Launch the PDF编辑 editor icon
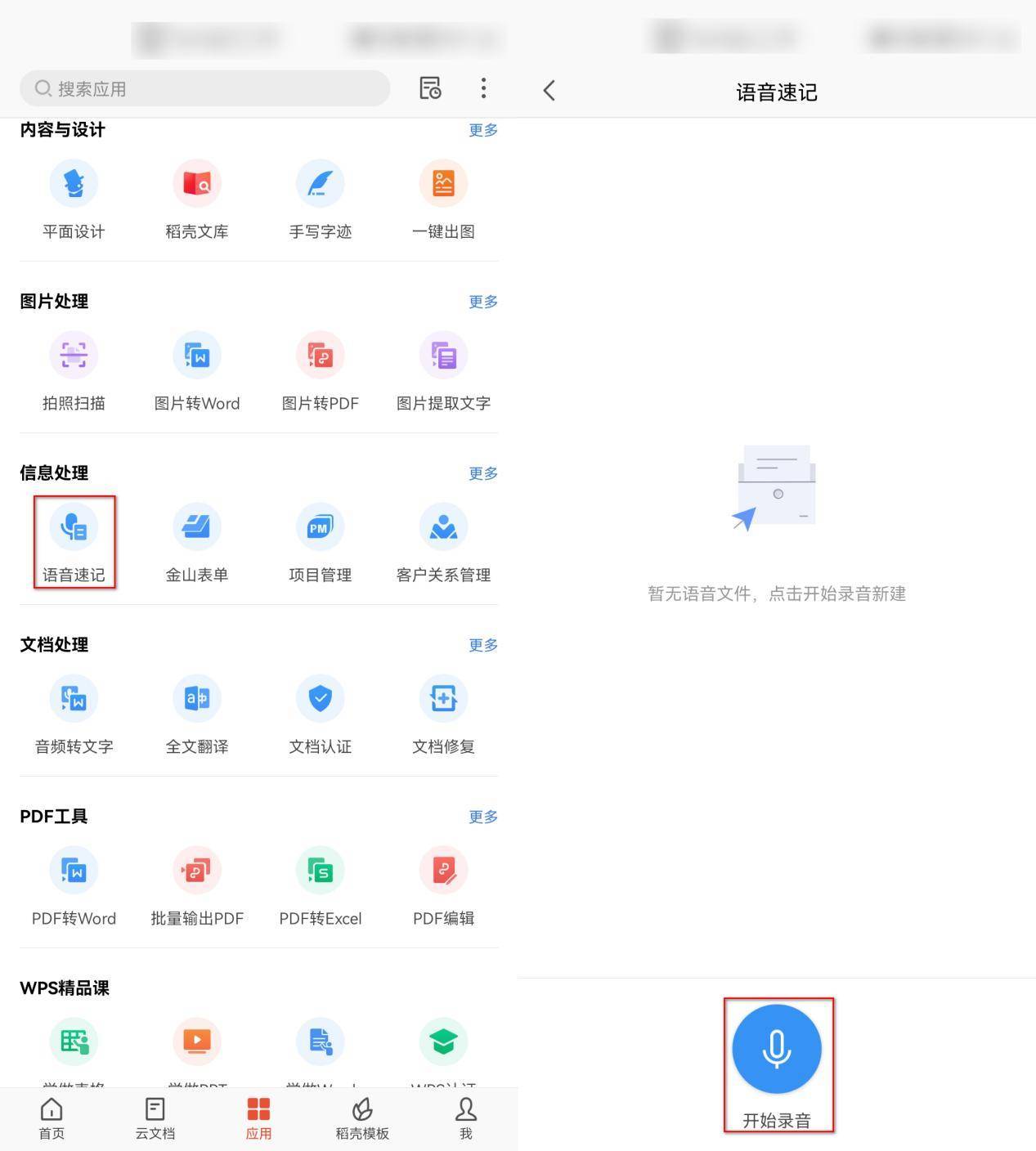Image resolution: width=1036 pixels, height=1151 pixels. 443,870
